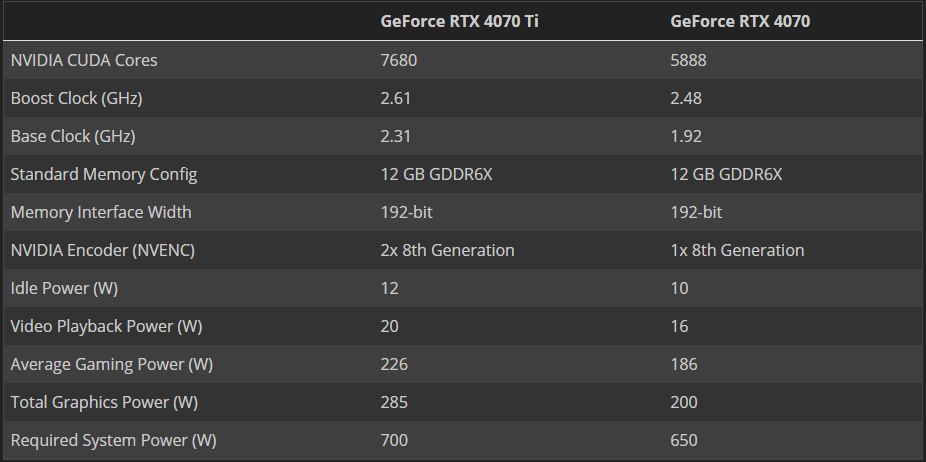Click the Video Playback Power 20 value
This screenshot has height=462, width=926.
(x=389, y=326)
